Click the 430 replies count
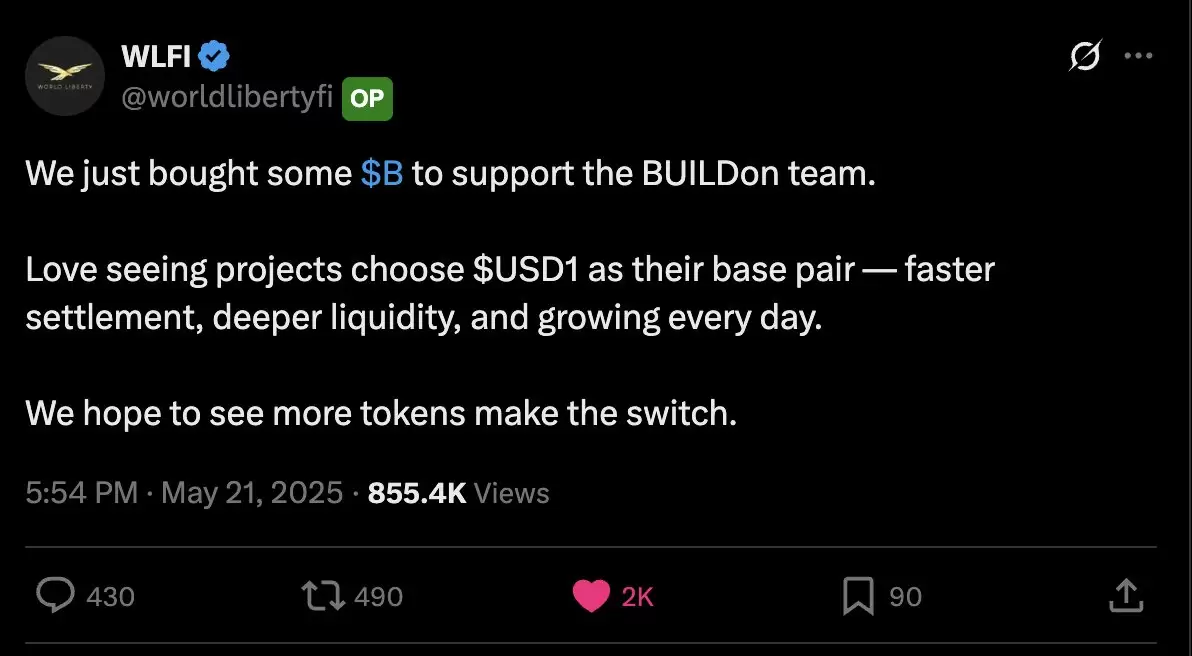This screenshot has width=1192, height=656. (x=110, y=597)
